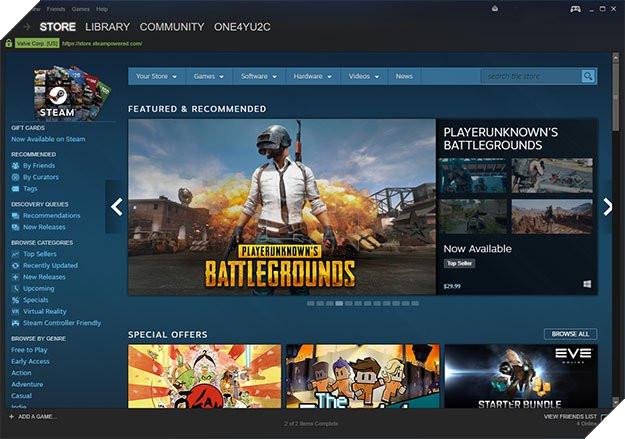Screen dimensions: 625x439
Task: Click the Specials percent icon
Action: coord(16,300)
